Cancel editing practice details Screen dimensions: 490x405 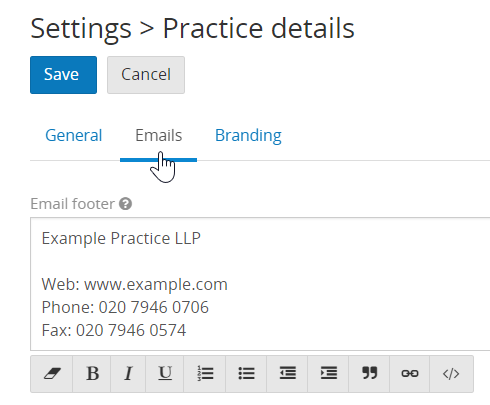click(x=146, y=75)
